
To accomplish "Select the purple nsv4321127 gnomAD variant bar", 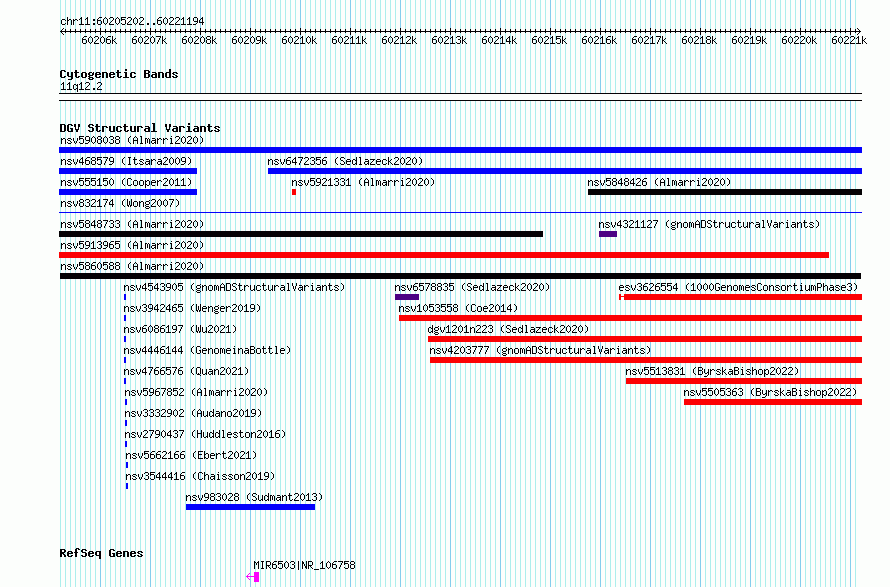I will click(x=608, y=234).
